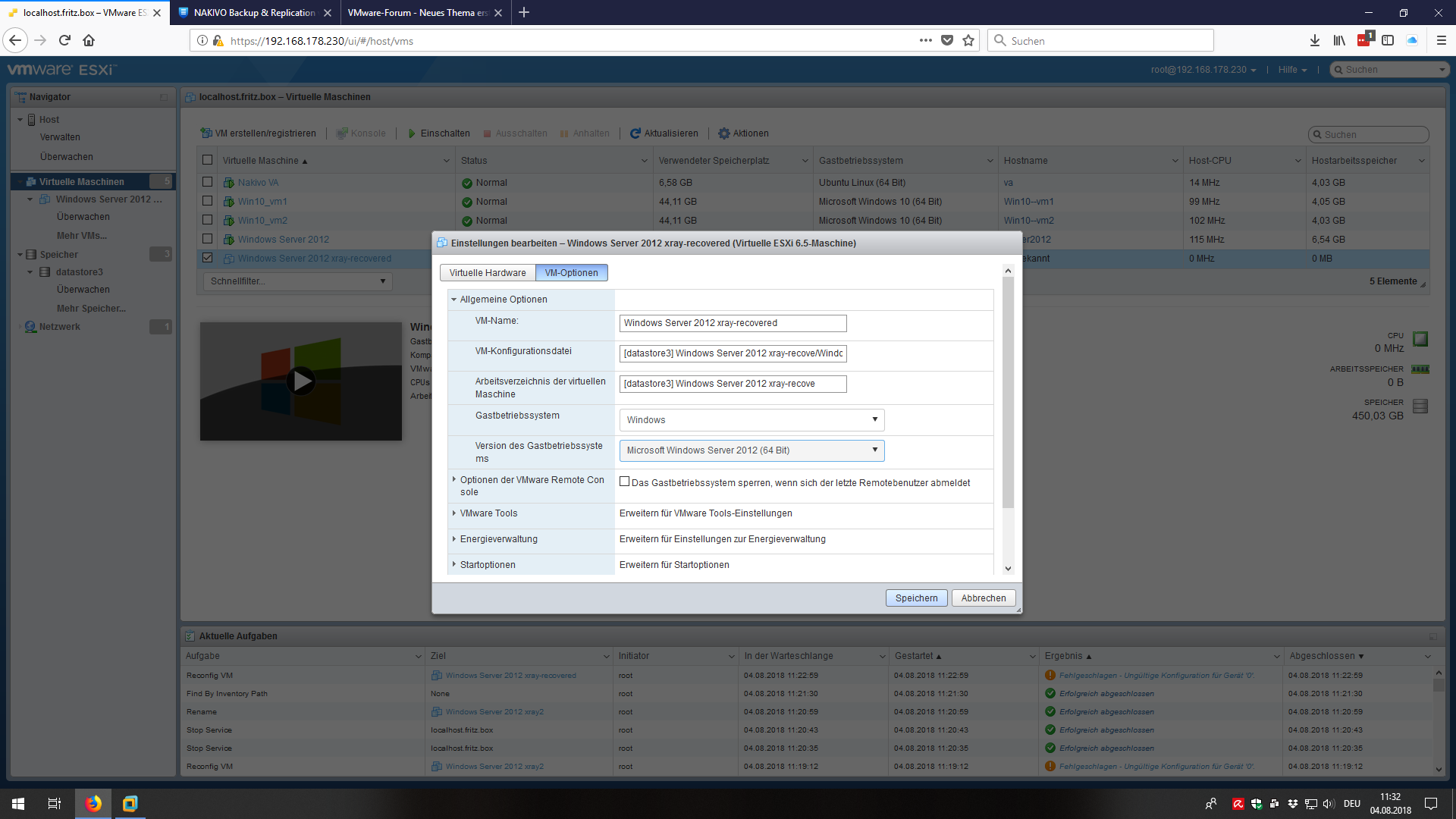Check the Win10_vm1 row checkbox

(x=207, y=201)
